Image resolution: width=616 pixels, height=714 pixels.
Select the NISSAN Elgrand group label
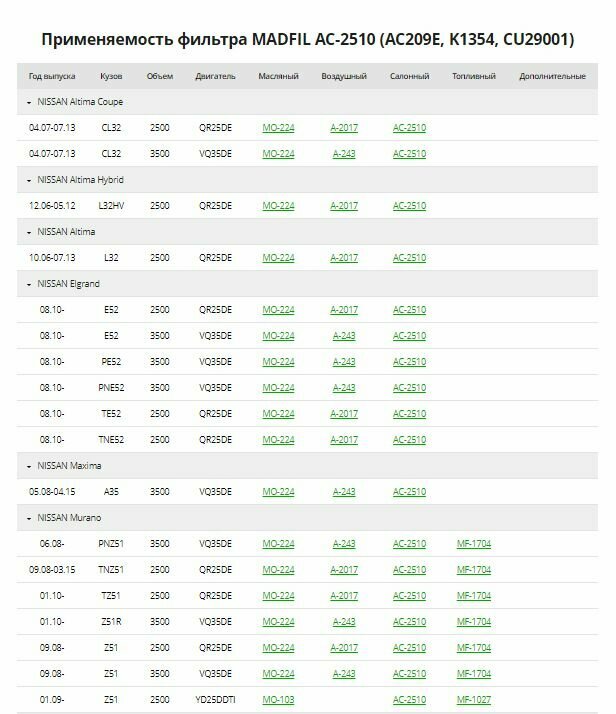pyautogui.click(x=68, y=284)
